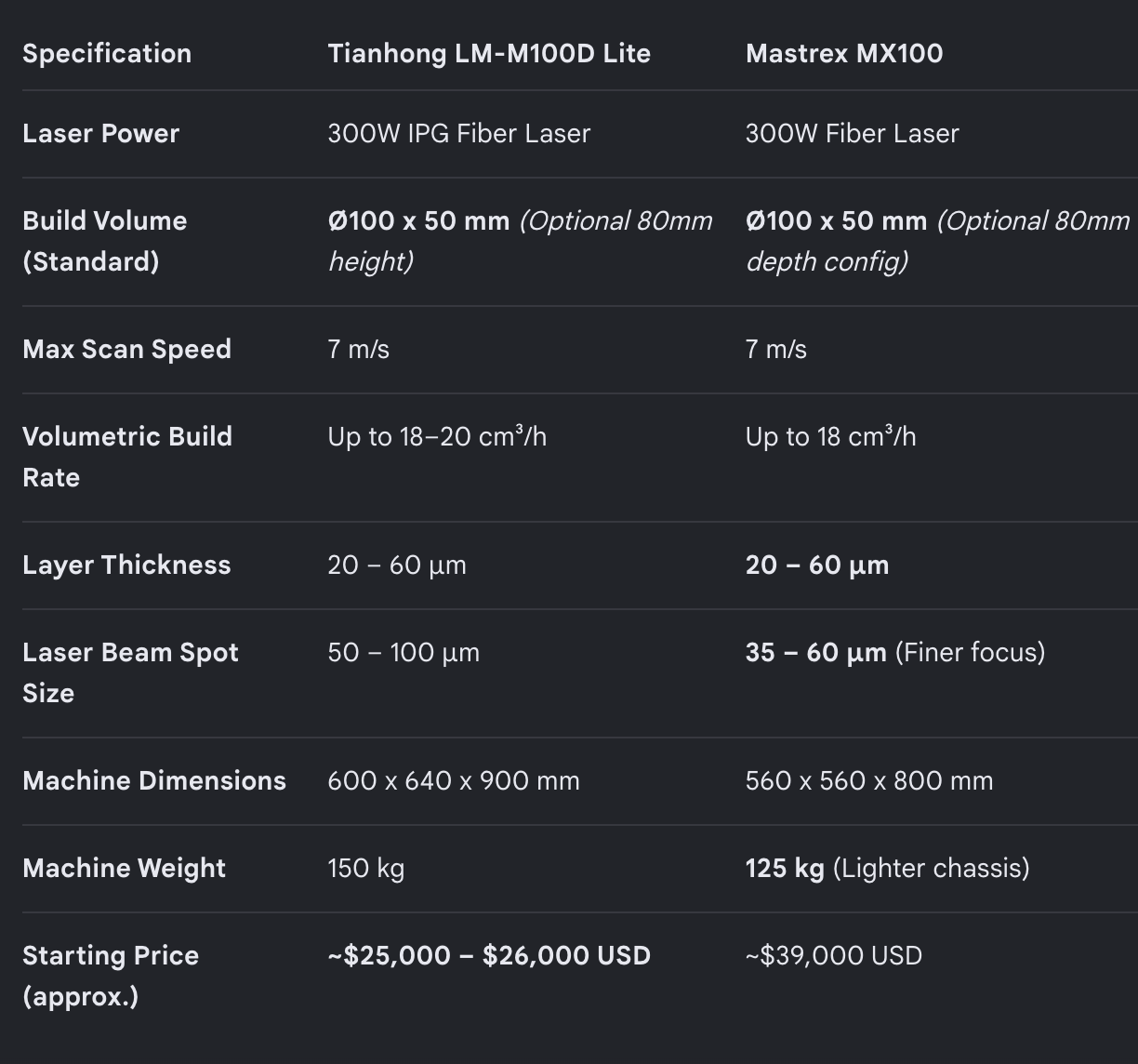
Task: Select the 560 x 560 x 800 mm value
Action: [x=869, y=781]
